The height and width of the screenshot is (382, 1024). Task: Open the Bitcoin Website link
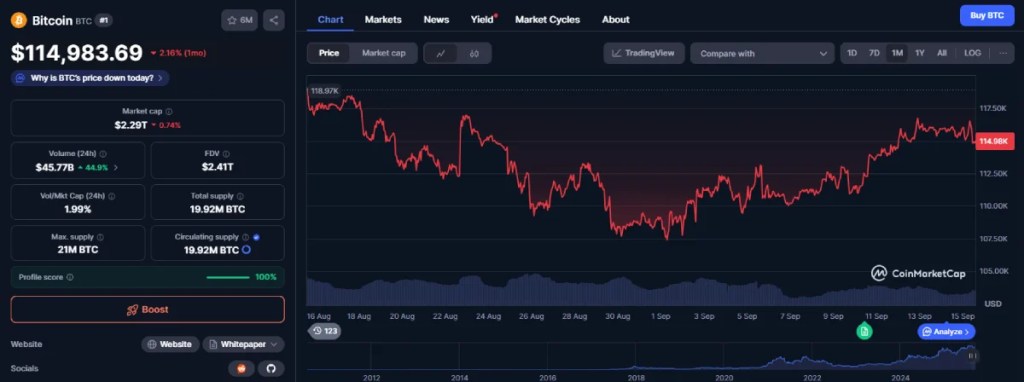pyautogui.click(x=170, y=344)
